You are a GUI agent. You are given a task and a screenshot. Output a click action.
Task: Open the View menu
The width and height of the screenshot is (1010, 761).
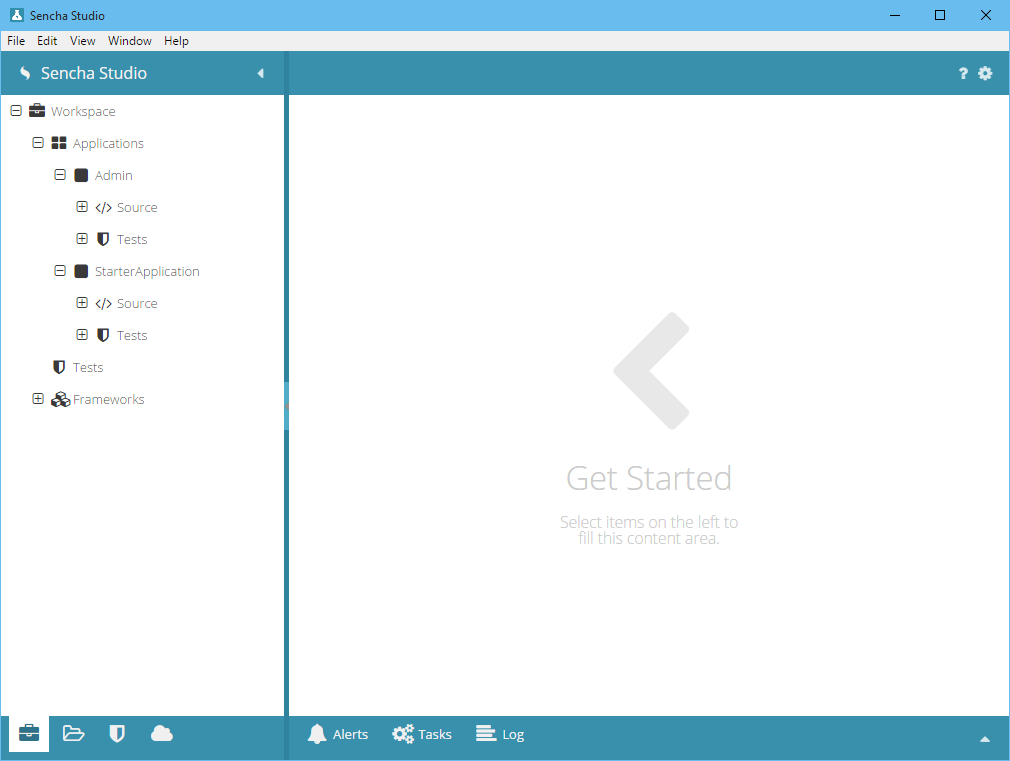click(x=82, y=41)
